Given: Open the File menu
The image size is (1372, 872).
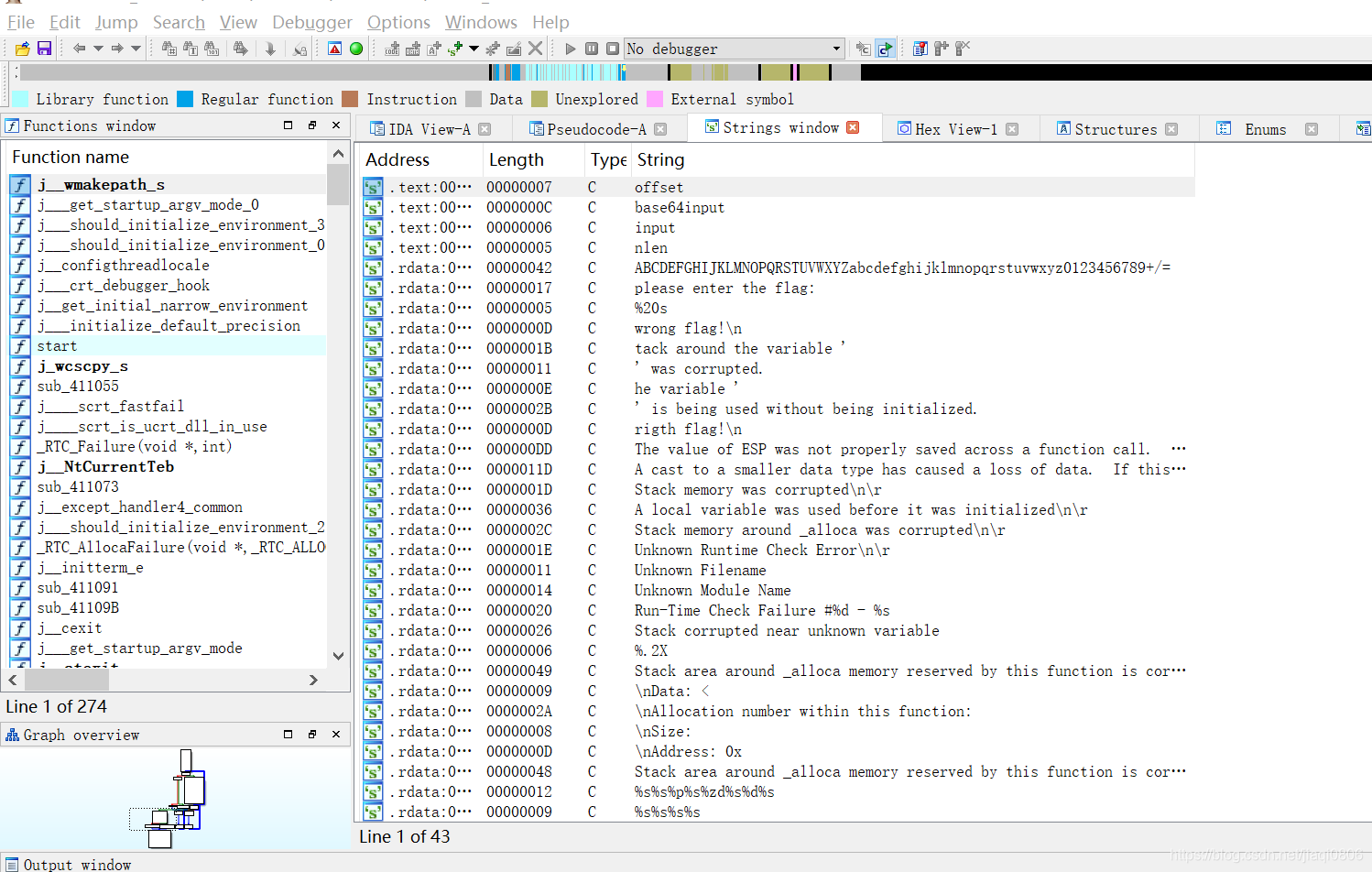Looking at the screenshot, I should (21, 22).
